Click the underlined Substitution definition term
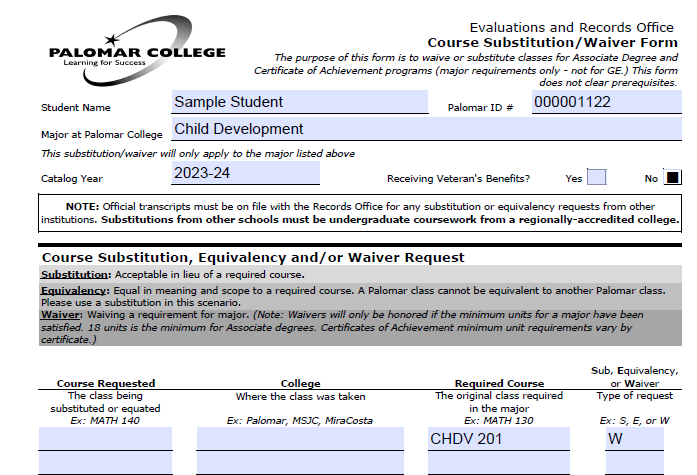Screen dimensions: 697x475 coord(76,274)
